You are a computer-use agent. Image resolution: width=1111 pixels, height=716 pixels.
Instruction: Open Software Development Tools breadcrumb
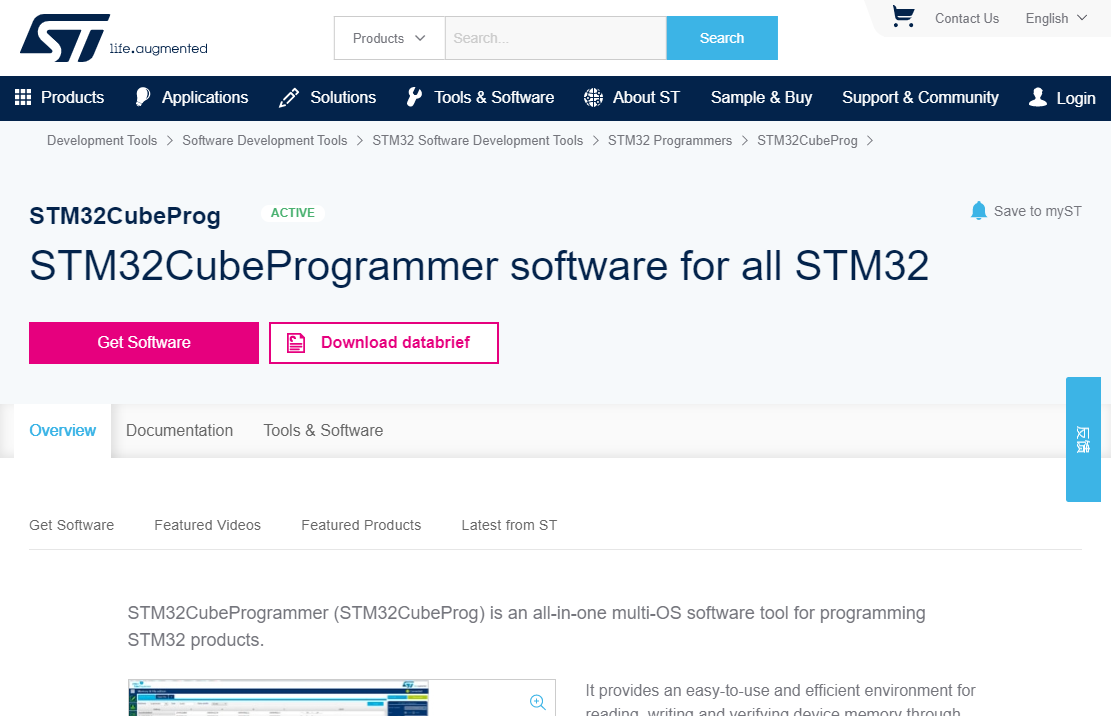coord(264,140)
